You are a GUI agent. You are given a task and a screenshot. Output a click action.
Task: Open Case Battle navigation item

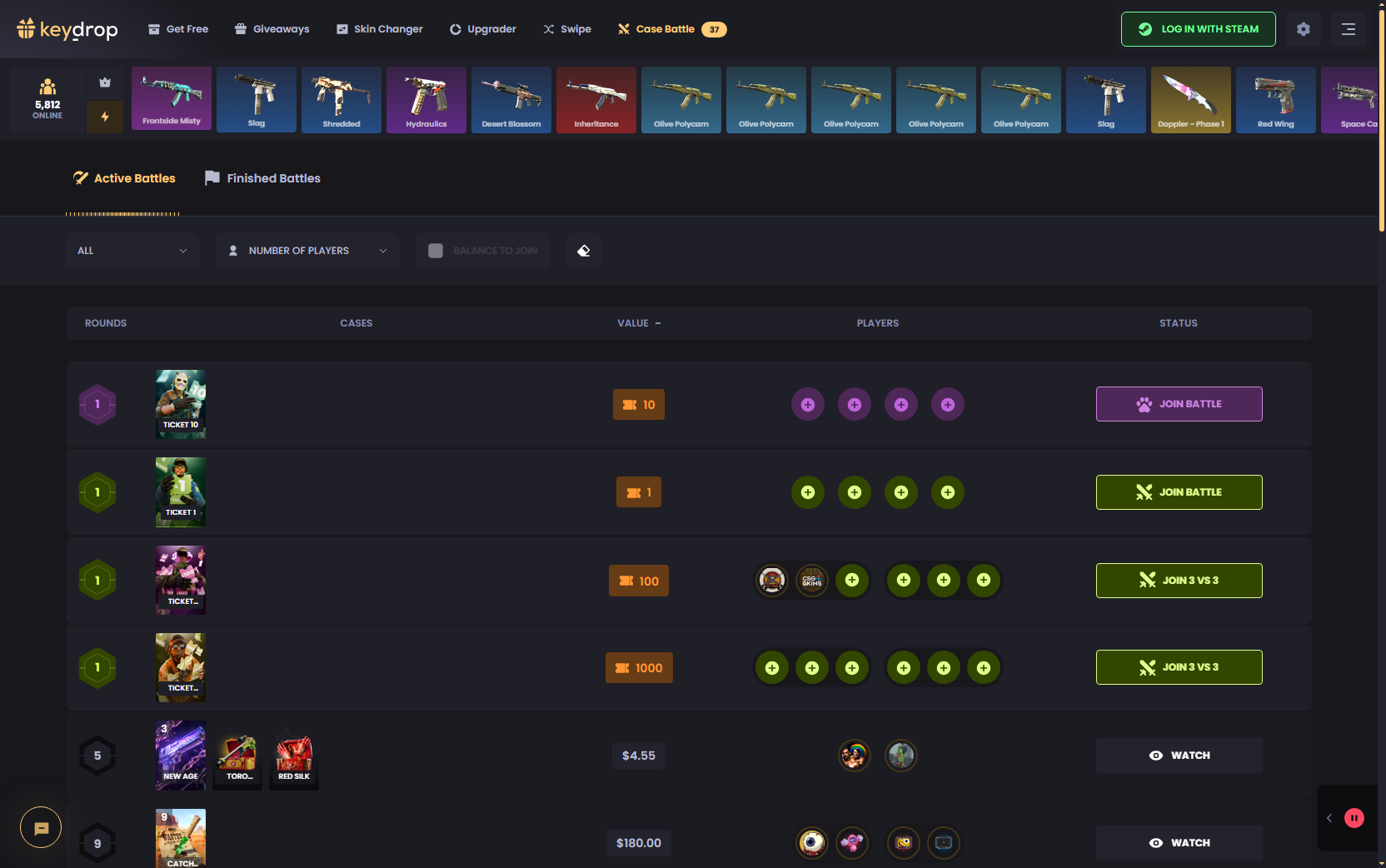pos(672,29)
